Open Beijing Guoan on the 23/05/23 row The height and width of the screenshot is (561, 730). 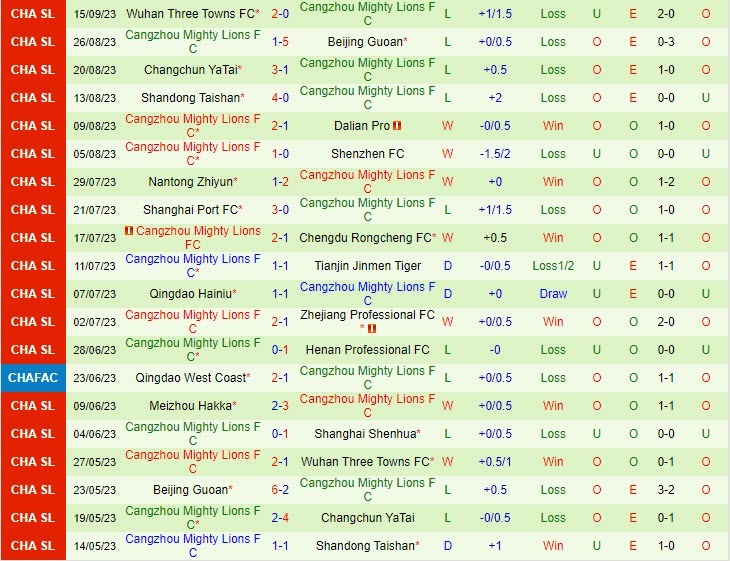pyautogui.click(x=190, y=490)
